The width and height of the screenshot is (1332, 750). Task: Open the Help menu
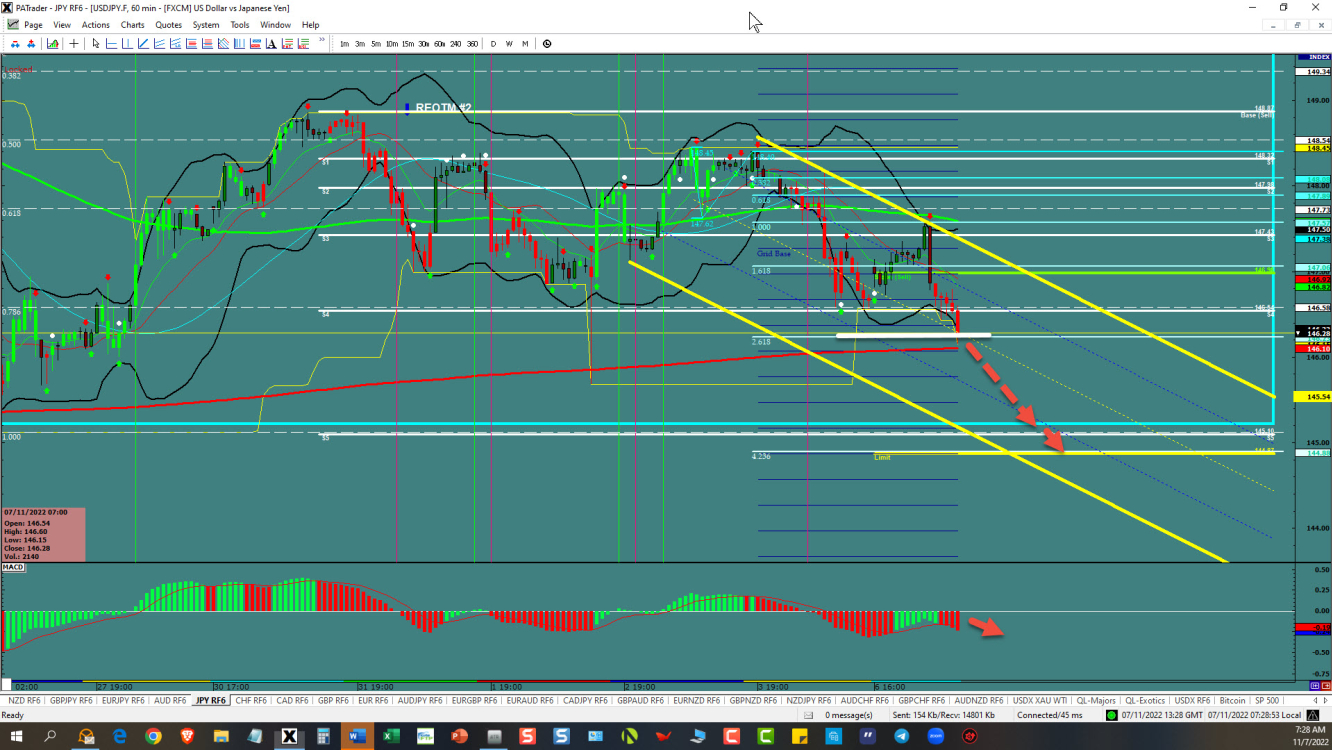311,25
